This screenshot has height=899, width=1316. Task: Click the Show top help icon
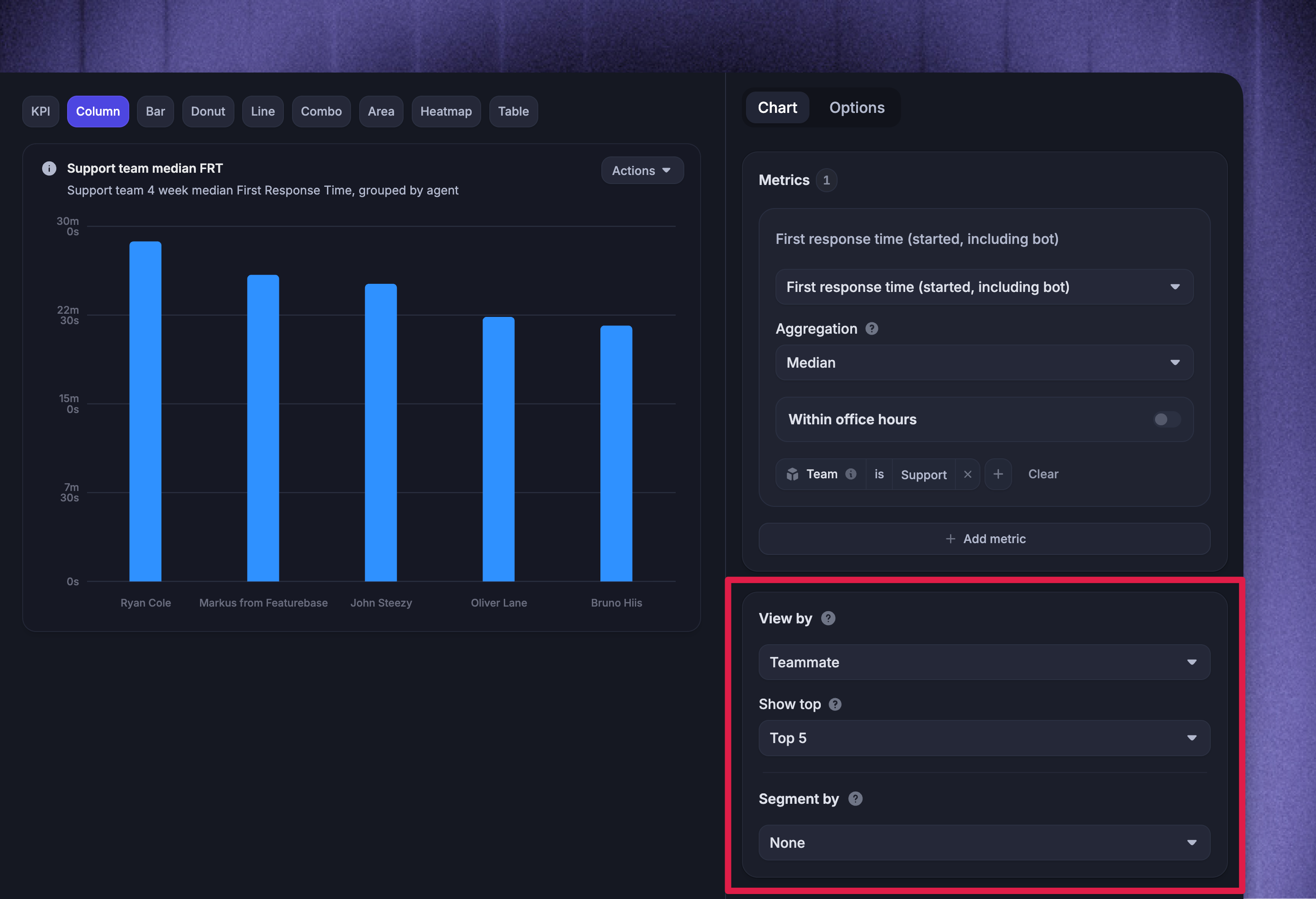tap(835, 704)
